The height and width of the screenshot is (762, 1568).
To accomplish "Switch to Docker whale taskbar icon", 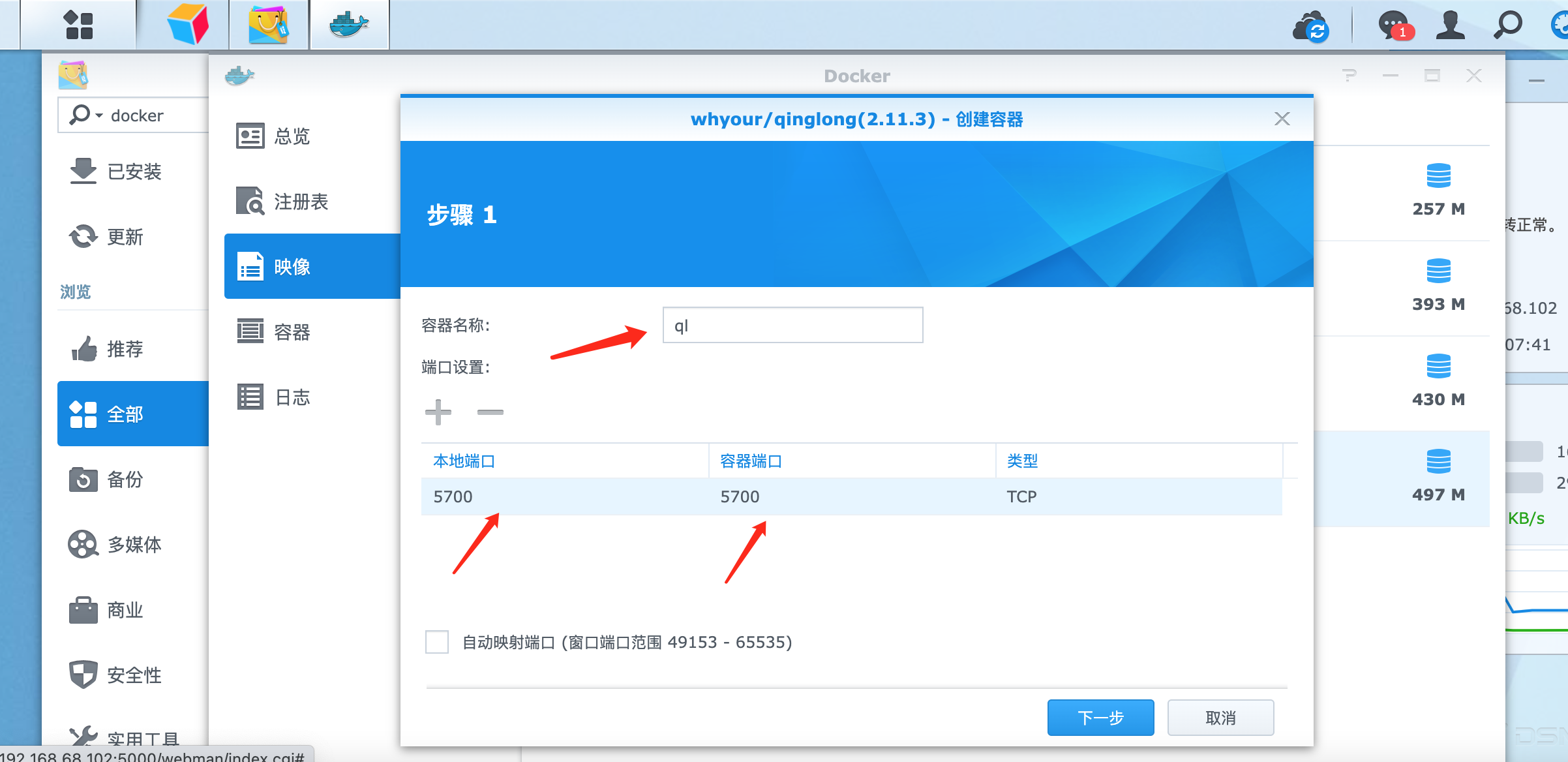I will 349,25.
